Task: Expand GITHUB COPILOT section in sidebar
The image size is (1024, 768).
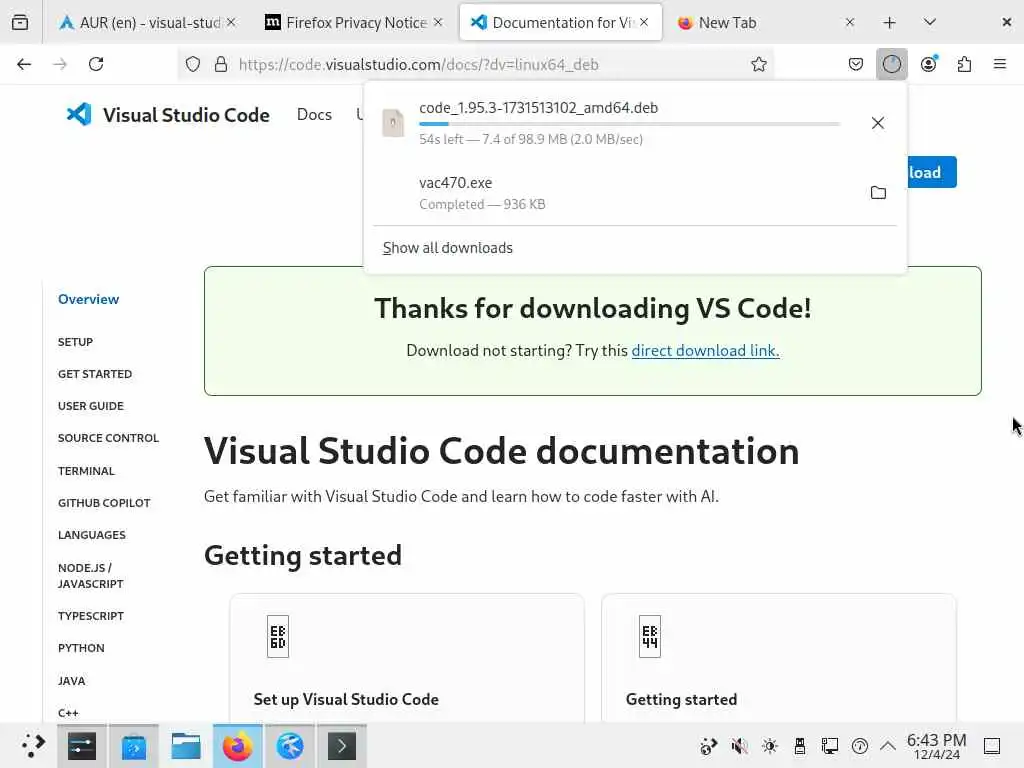Action: pos(104,503)
